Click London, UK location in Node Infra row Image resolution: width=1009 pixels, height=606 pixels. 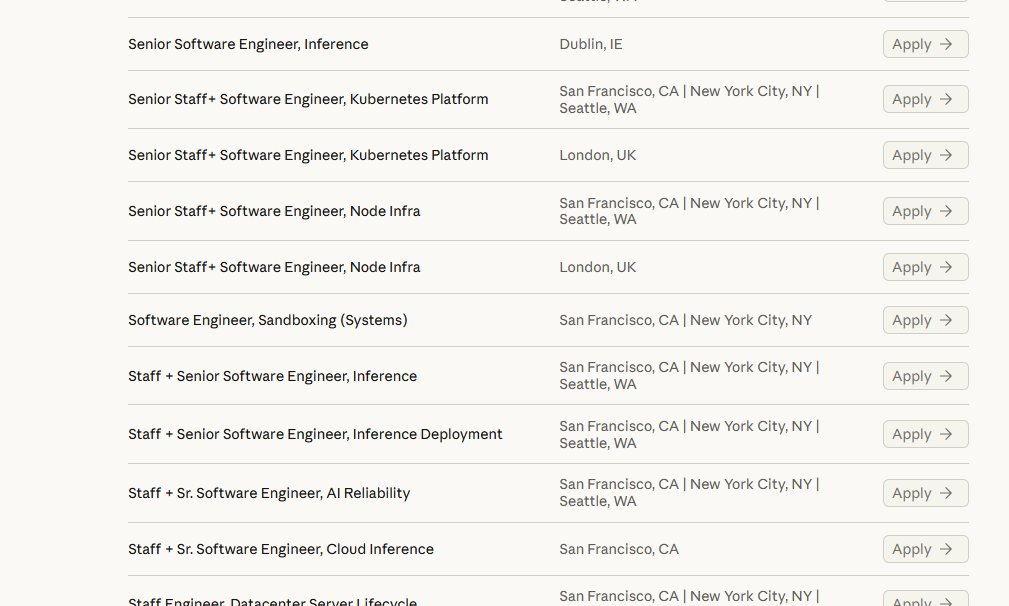pos(597,267)
